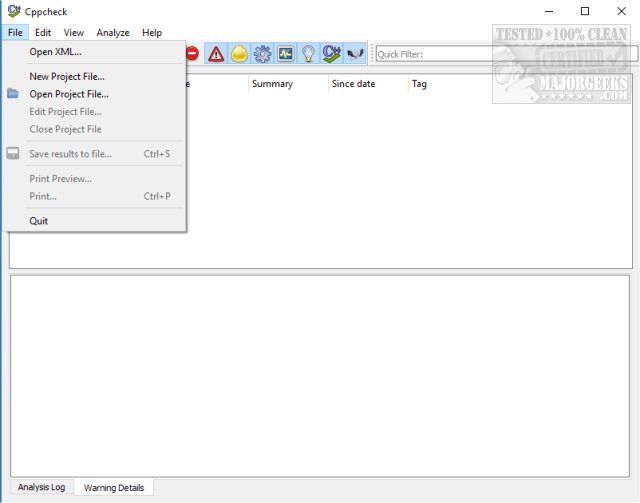Toggle the Clang results filter icon
This screenshot has width=640, height=503.
355,53
